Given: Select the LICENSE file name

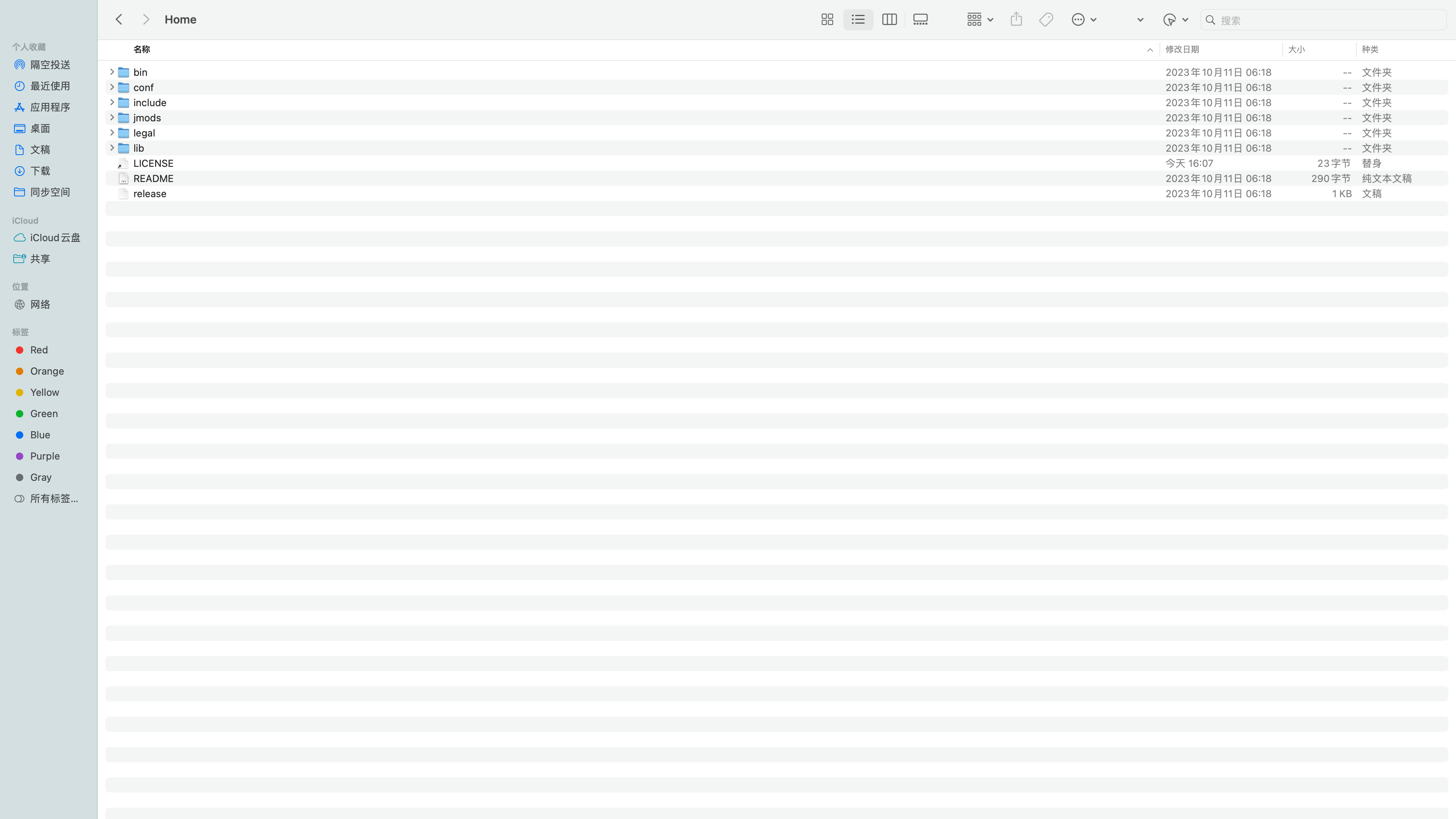Looking at the screenshot, I should 153,163.
